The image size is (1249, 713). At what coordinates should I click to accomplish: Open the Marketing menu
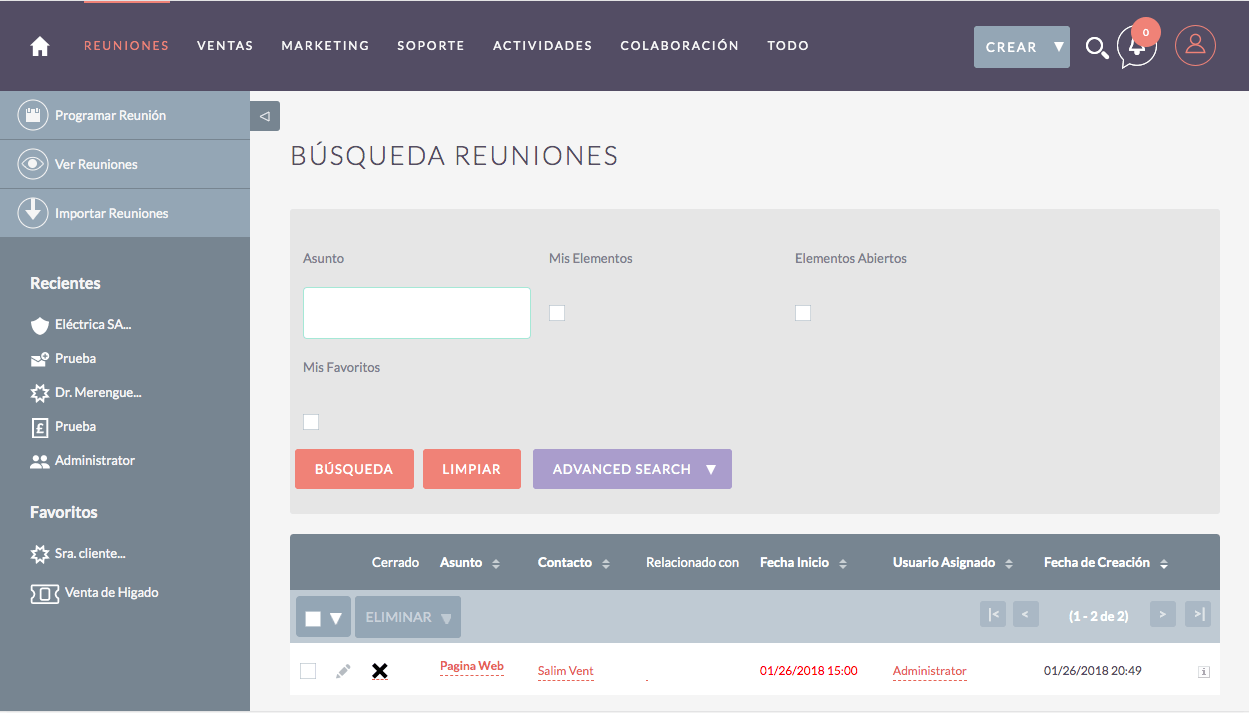(325, 46)
